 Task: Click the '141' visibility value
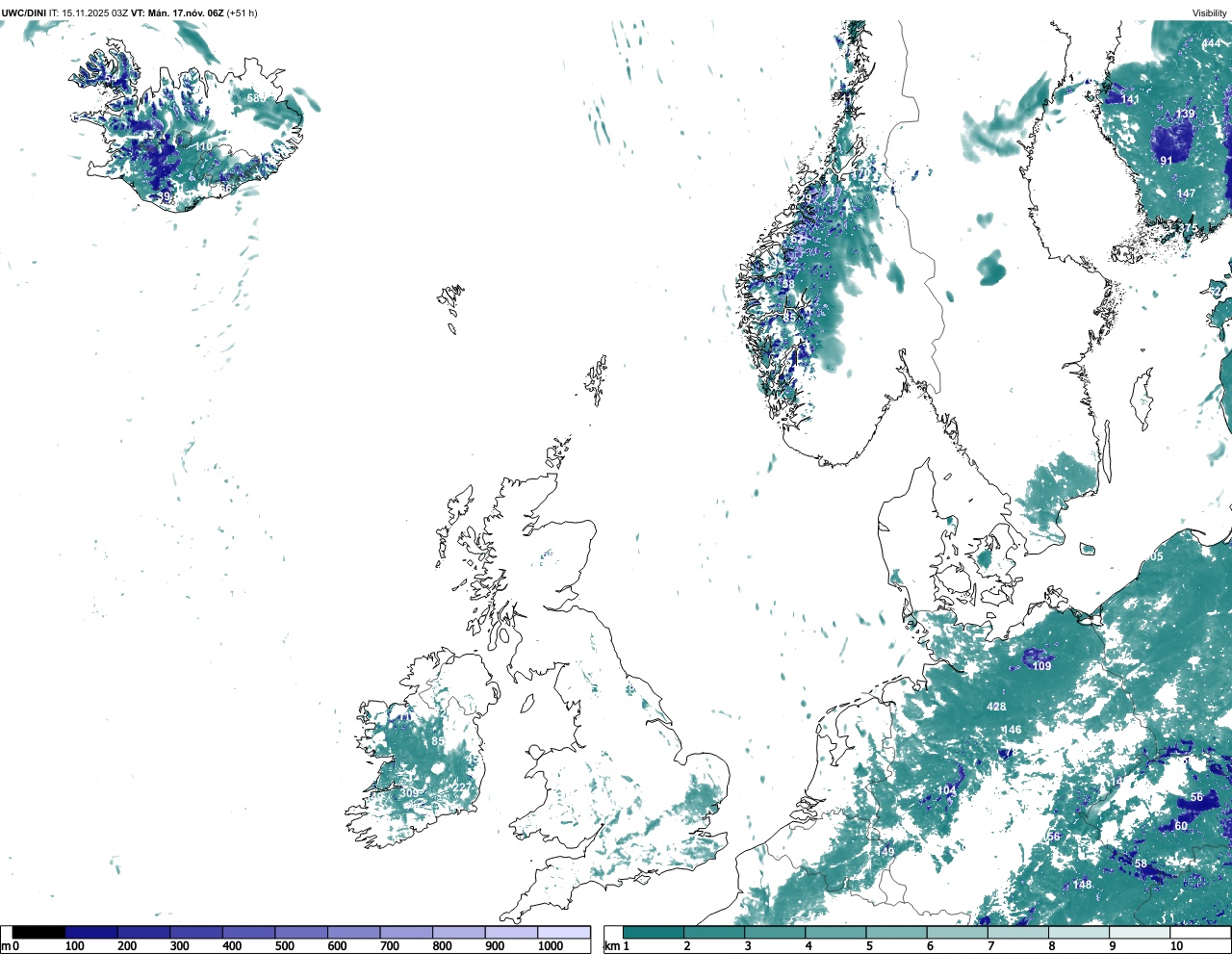(1130, 99)
